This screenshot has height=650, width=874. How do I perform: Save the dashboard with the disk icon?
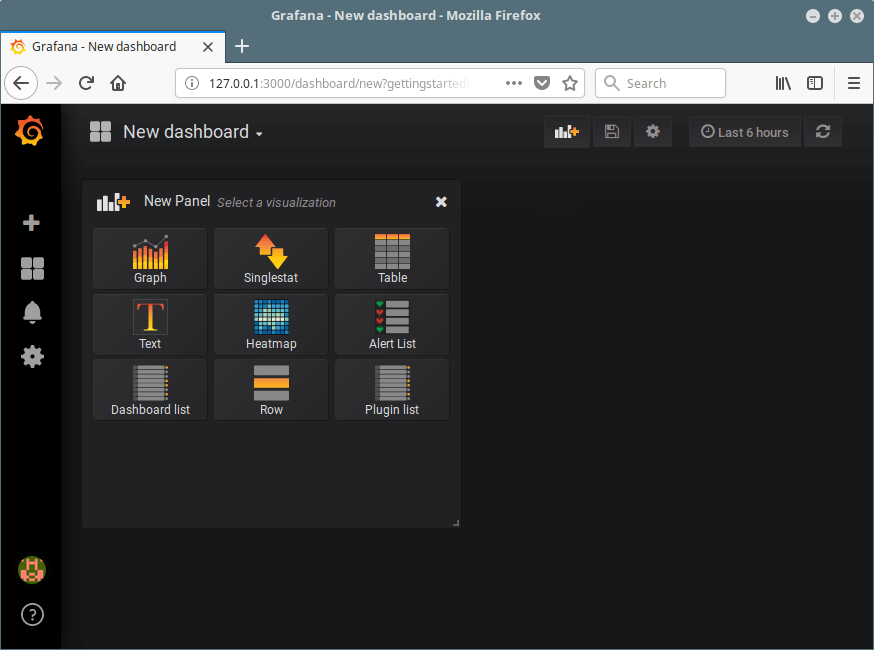612,132
